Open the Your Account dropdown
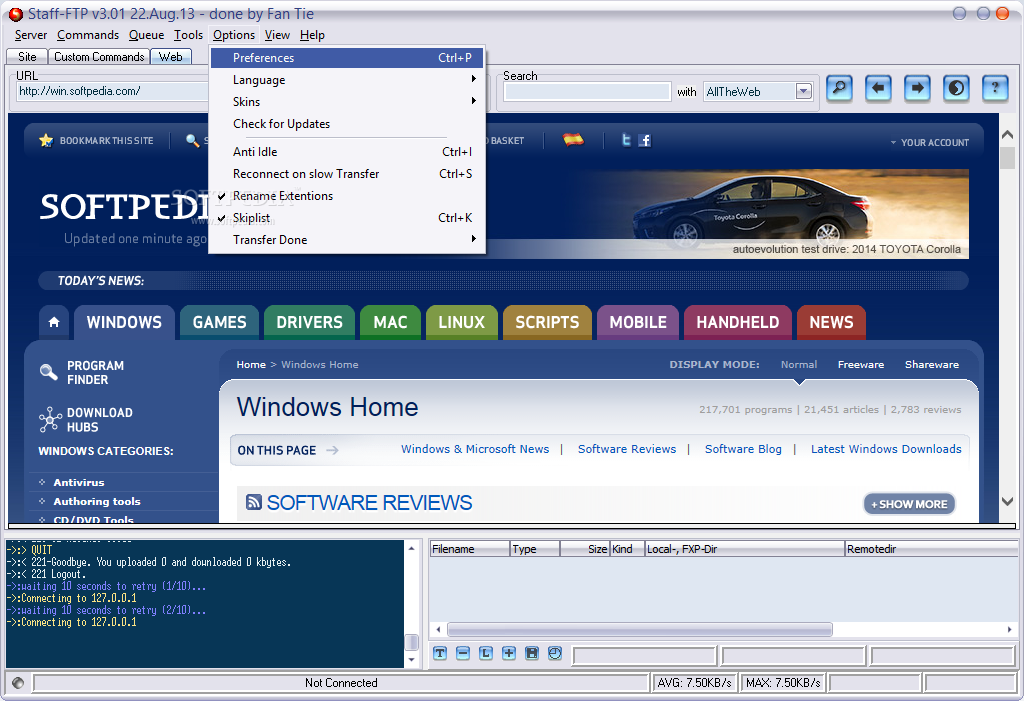Screen dimensions: 1024x701 (930, 142)
